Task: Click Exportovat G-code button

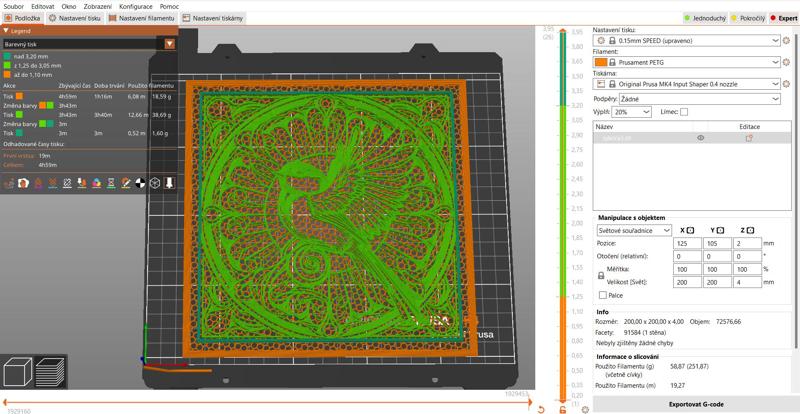Action: pos(696,404)
